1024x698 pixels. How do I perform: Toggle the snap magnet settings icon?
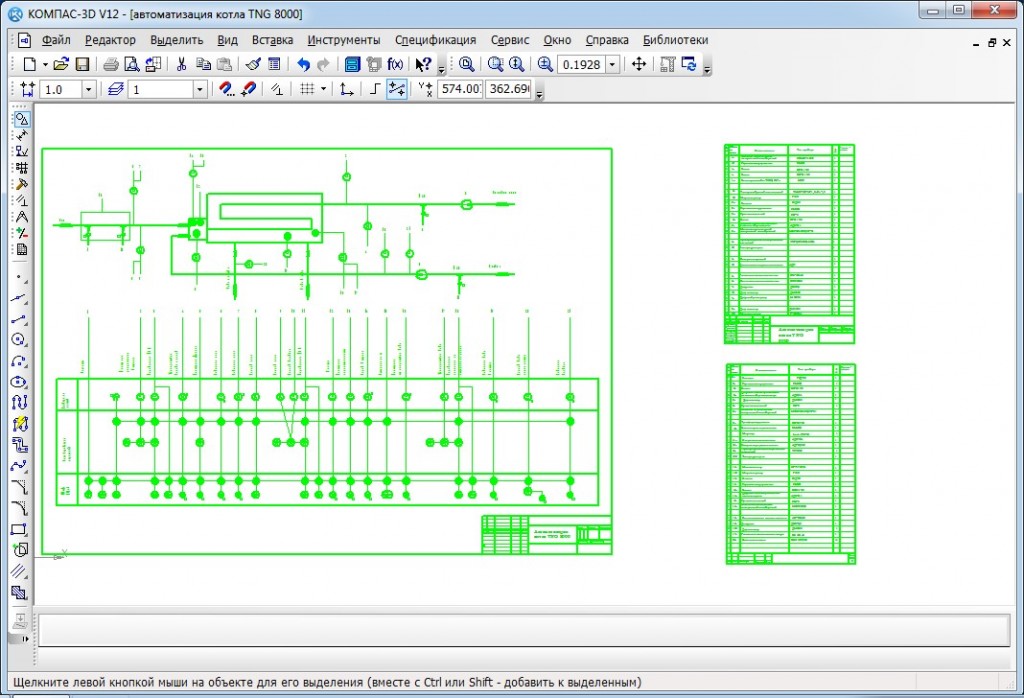tap(226, 89)
